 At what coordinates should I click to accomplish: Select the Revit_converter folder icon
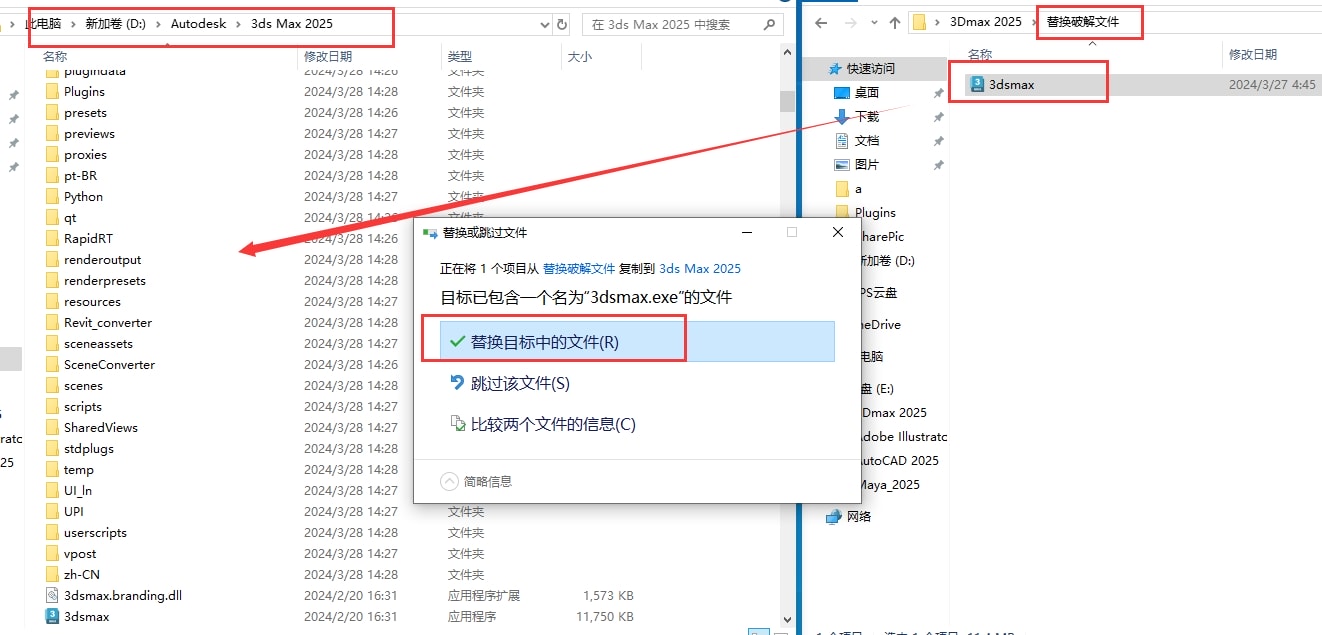pos(53,322)
